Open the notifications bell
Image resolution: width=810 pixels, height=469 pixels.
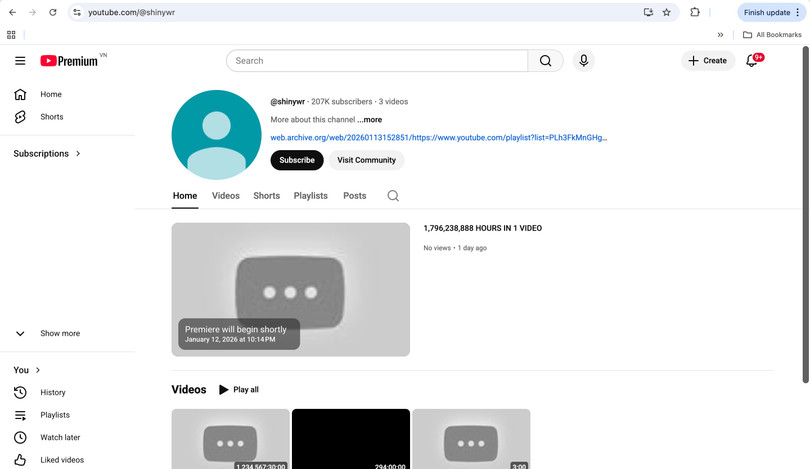[752, 61]
